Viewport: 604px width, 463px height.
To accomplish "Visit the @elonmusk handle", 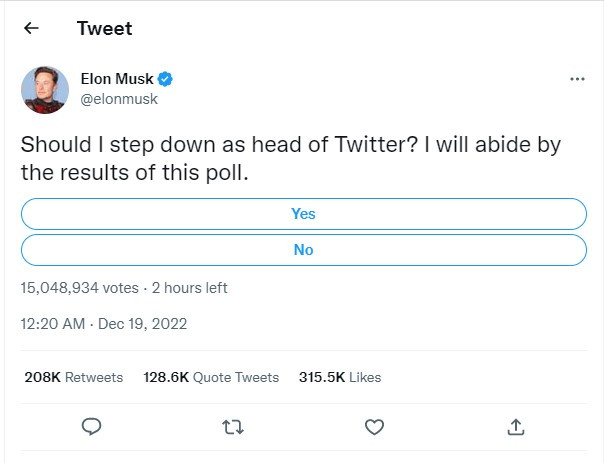I will coord(119,99).
